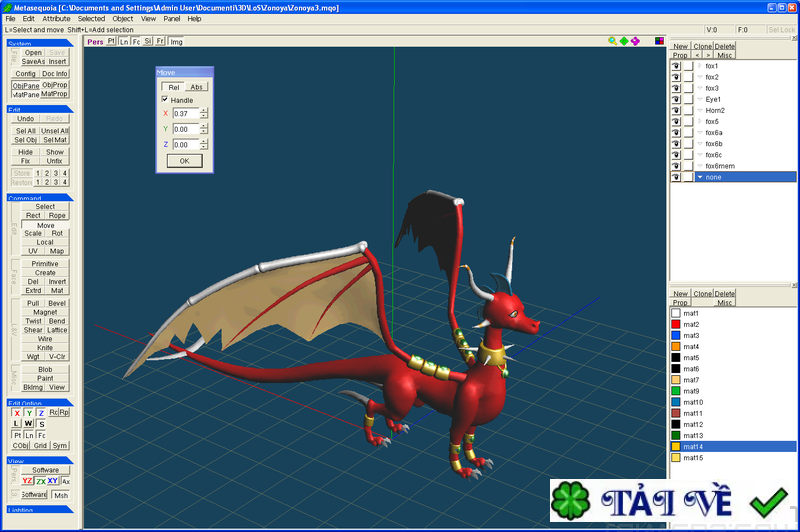Click the Magnet command button

pos(45,312)
